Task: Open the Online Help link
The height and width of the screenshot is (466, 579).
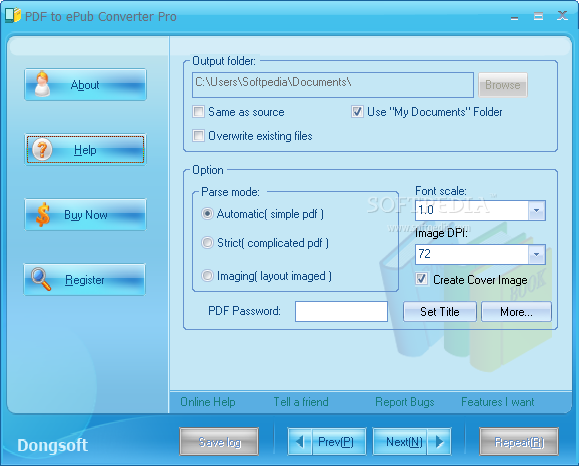Action: 208,402
